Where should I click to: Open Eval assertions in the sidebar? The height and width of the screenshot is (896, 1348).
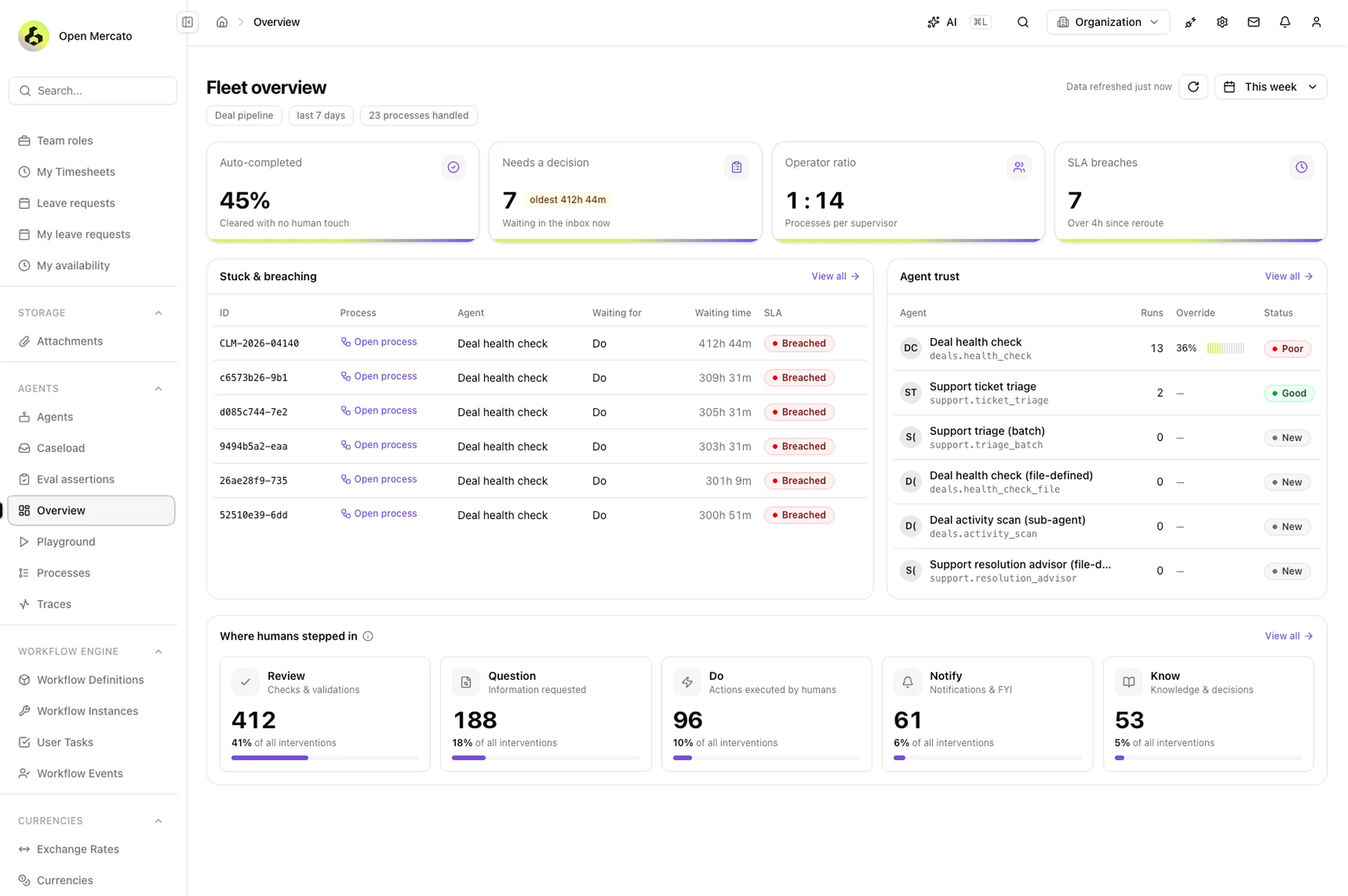(x=91, y=479)
